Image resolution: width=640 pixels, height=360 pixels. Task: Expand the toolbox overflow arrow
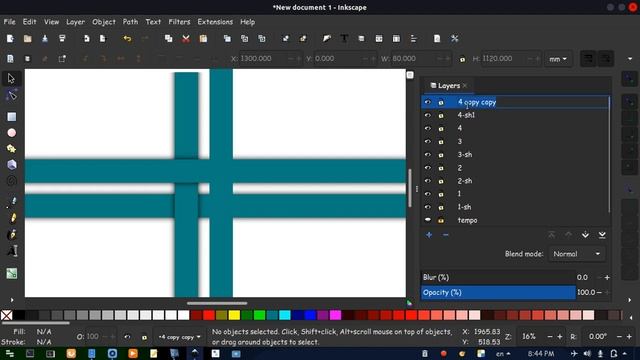(12, 300)
